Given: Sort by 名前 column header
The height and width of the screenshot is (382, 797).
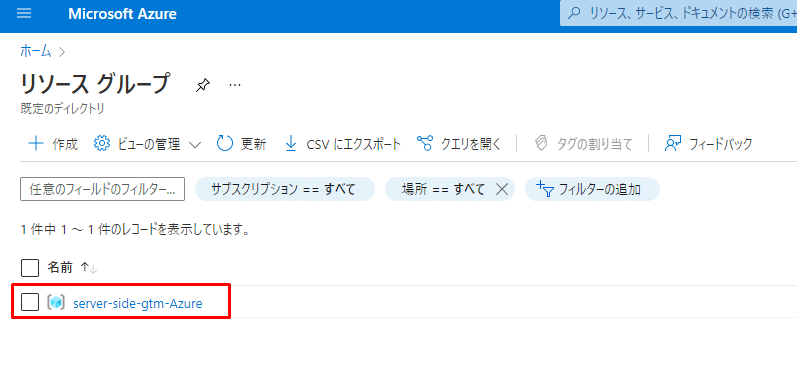Looking at the screenshot, I should tap(60, 268).
